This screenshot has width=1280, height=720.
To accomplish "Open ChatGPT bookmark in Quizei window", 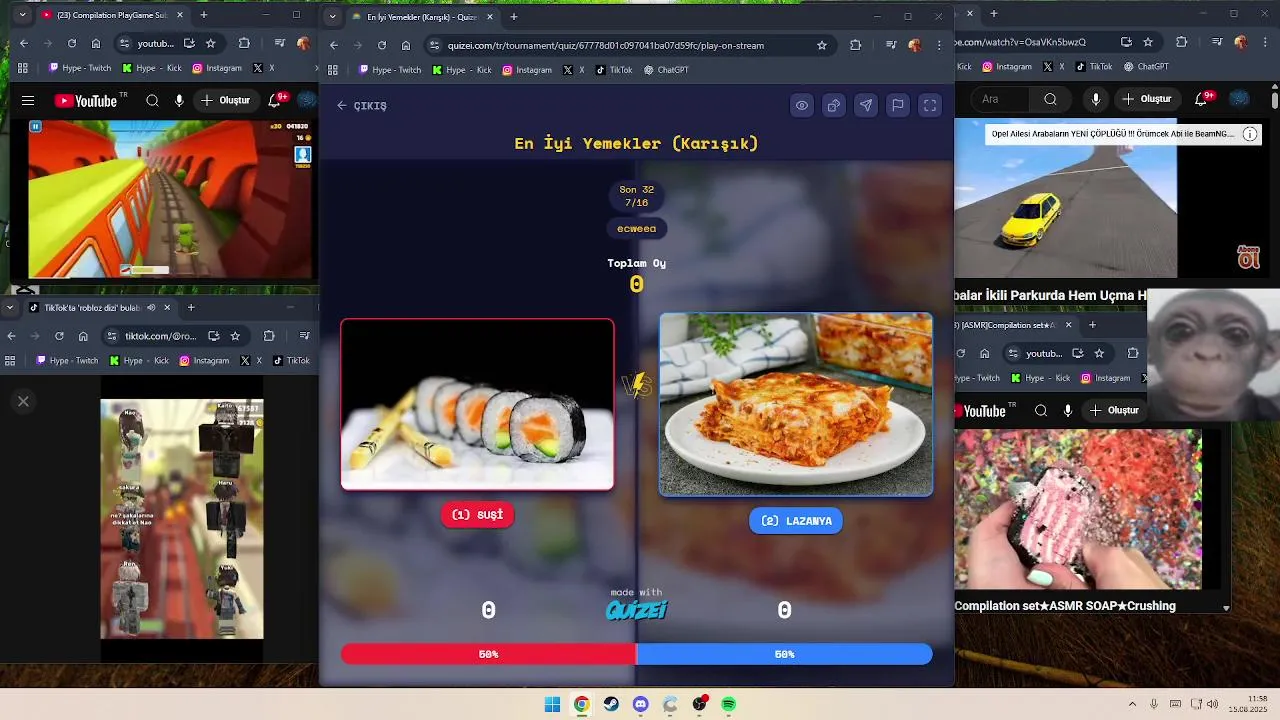I will (666, 70).
